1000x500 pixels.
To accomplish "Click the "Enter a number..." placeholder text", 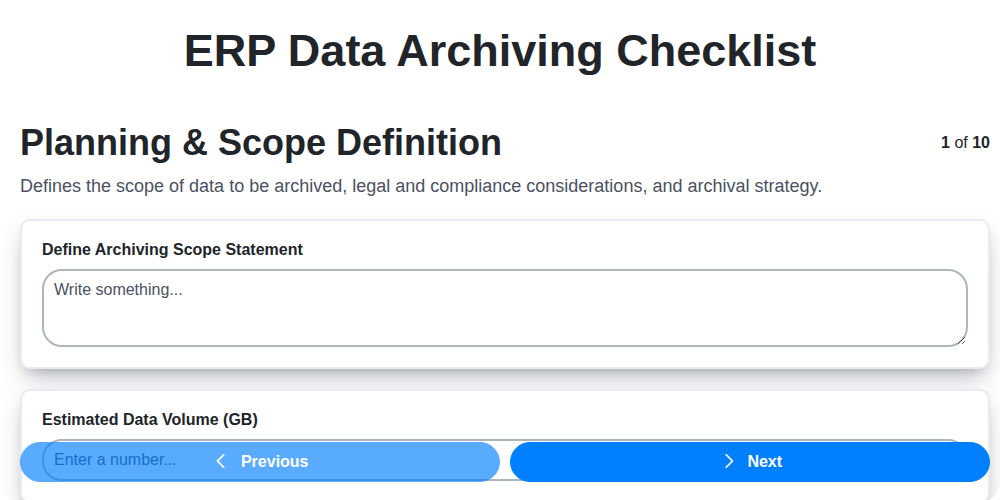I will pos(115,460).
